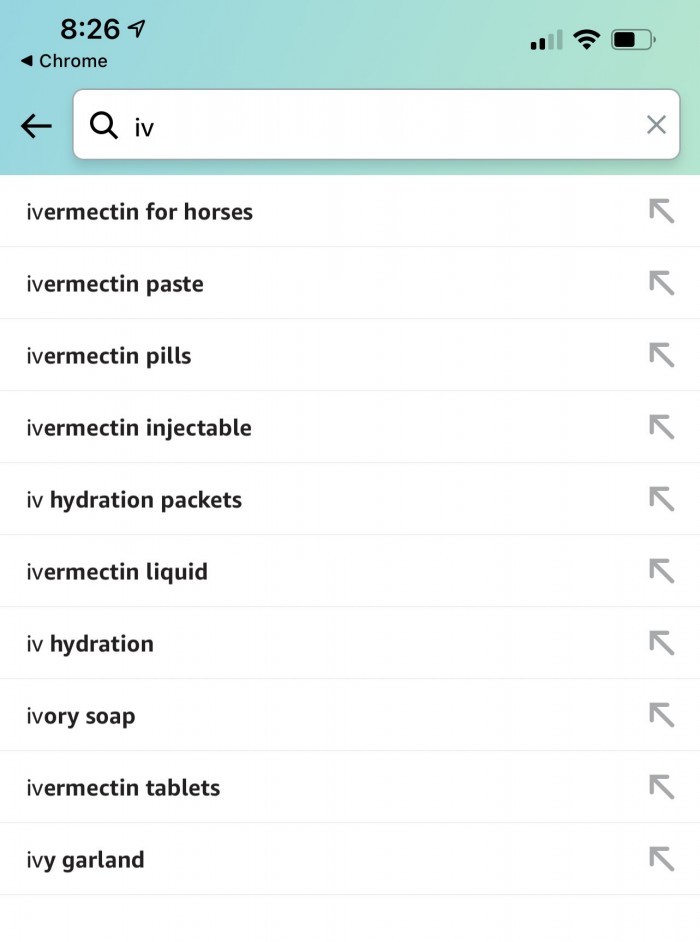Choose the "iv hydration" suggestion
This screenshot has height=942, width=700.
(90, 644)
